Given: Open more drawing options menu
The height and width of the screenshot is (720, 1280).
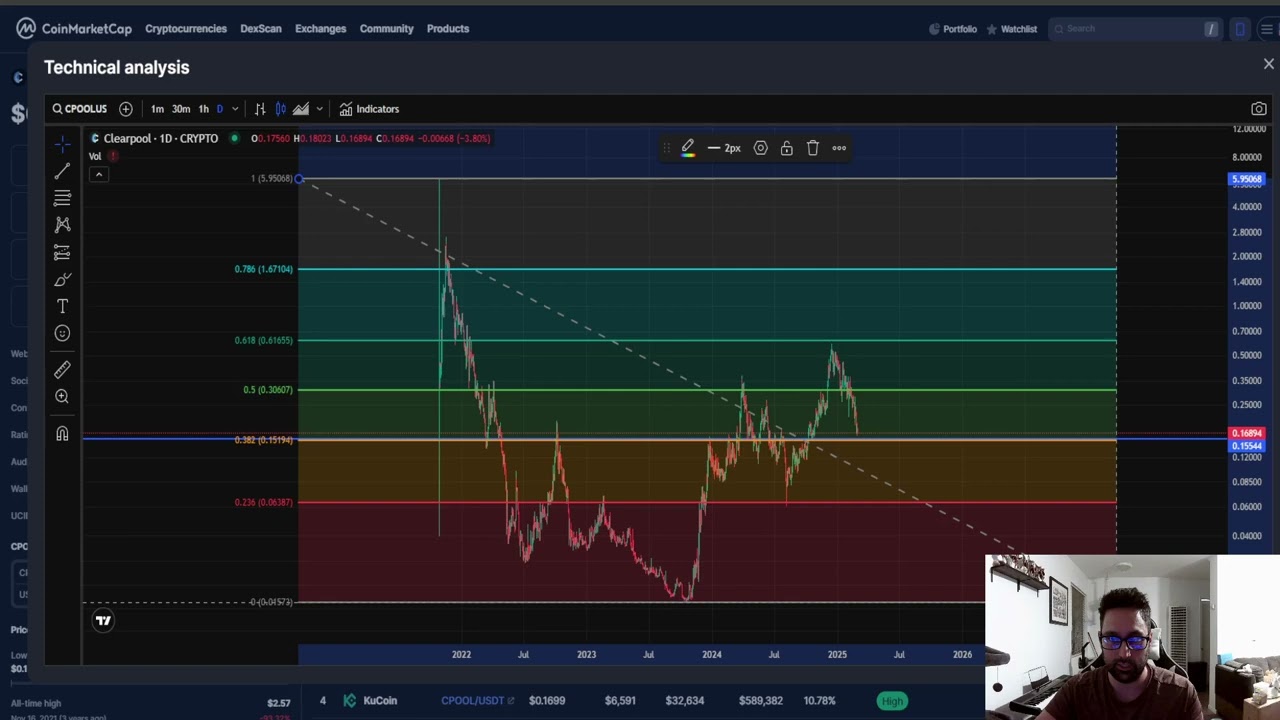Looking at the screenshot, I should (839, 148).
